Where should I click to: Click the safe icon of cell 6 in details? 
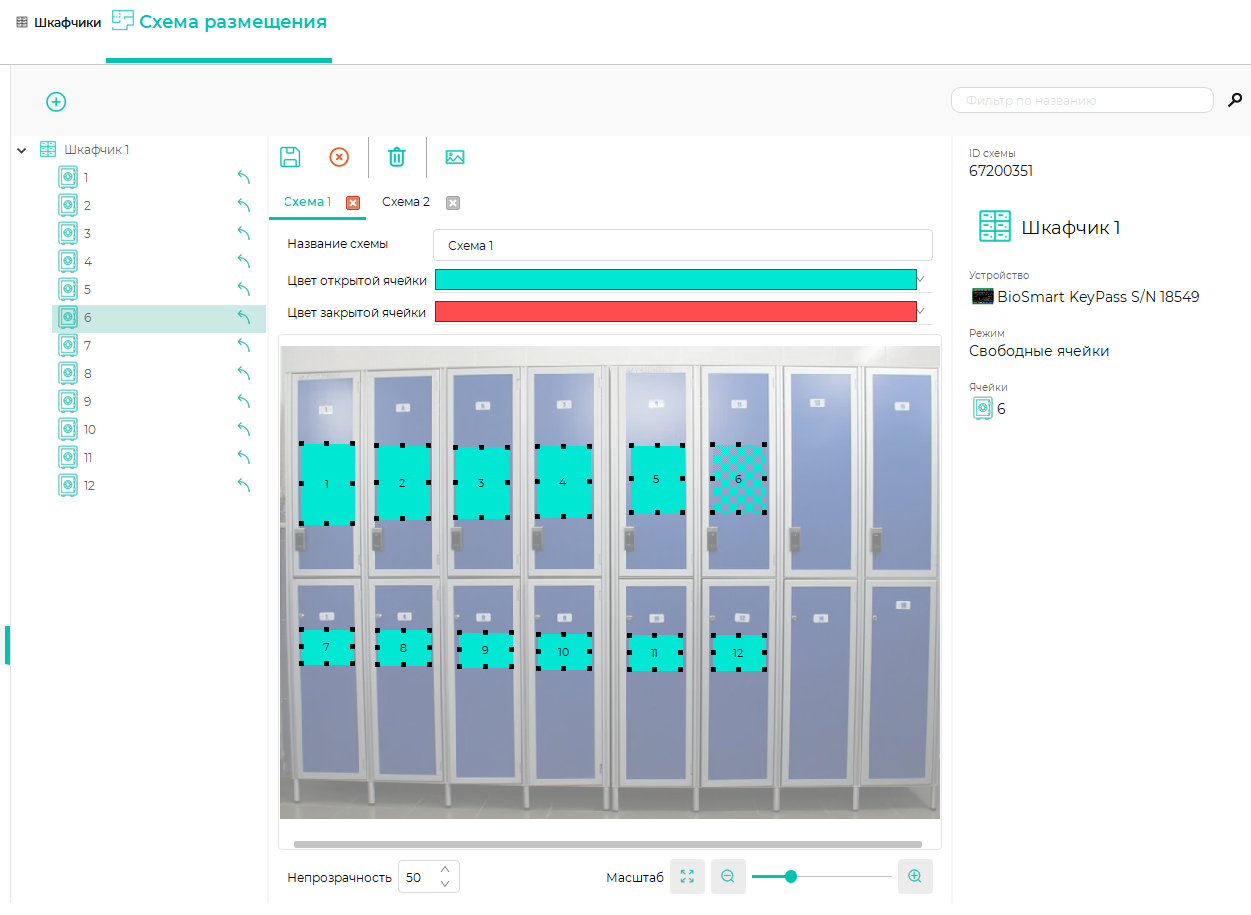[983, 408]
